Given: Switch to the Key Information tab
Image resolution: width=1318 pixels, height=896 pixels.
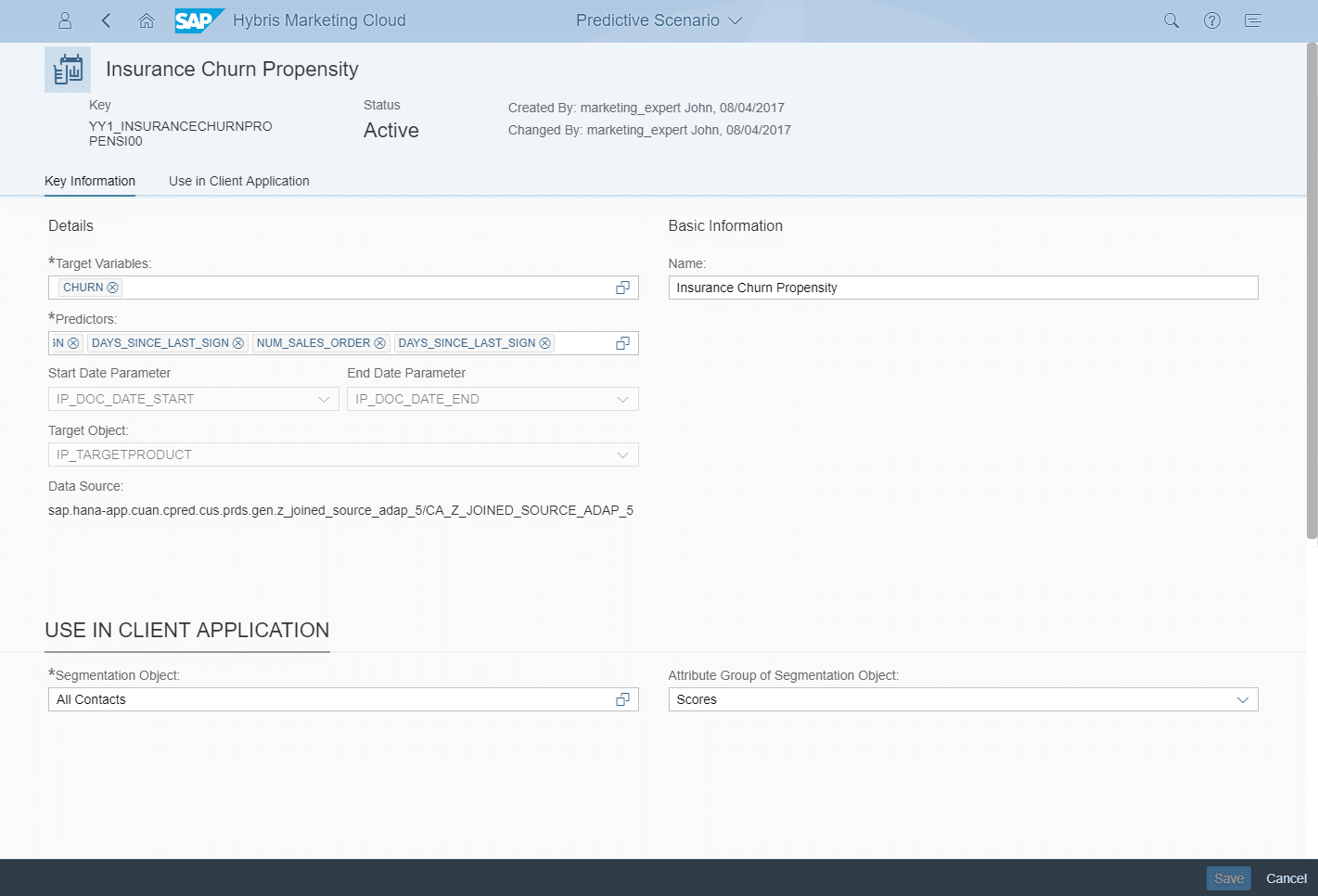Looking at the screenshot, I should click(x=90, y=181).
